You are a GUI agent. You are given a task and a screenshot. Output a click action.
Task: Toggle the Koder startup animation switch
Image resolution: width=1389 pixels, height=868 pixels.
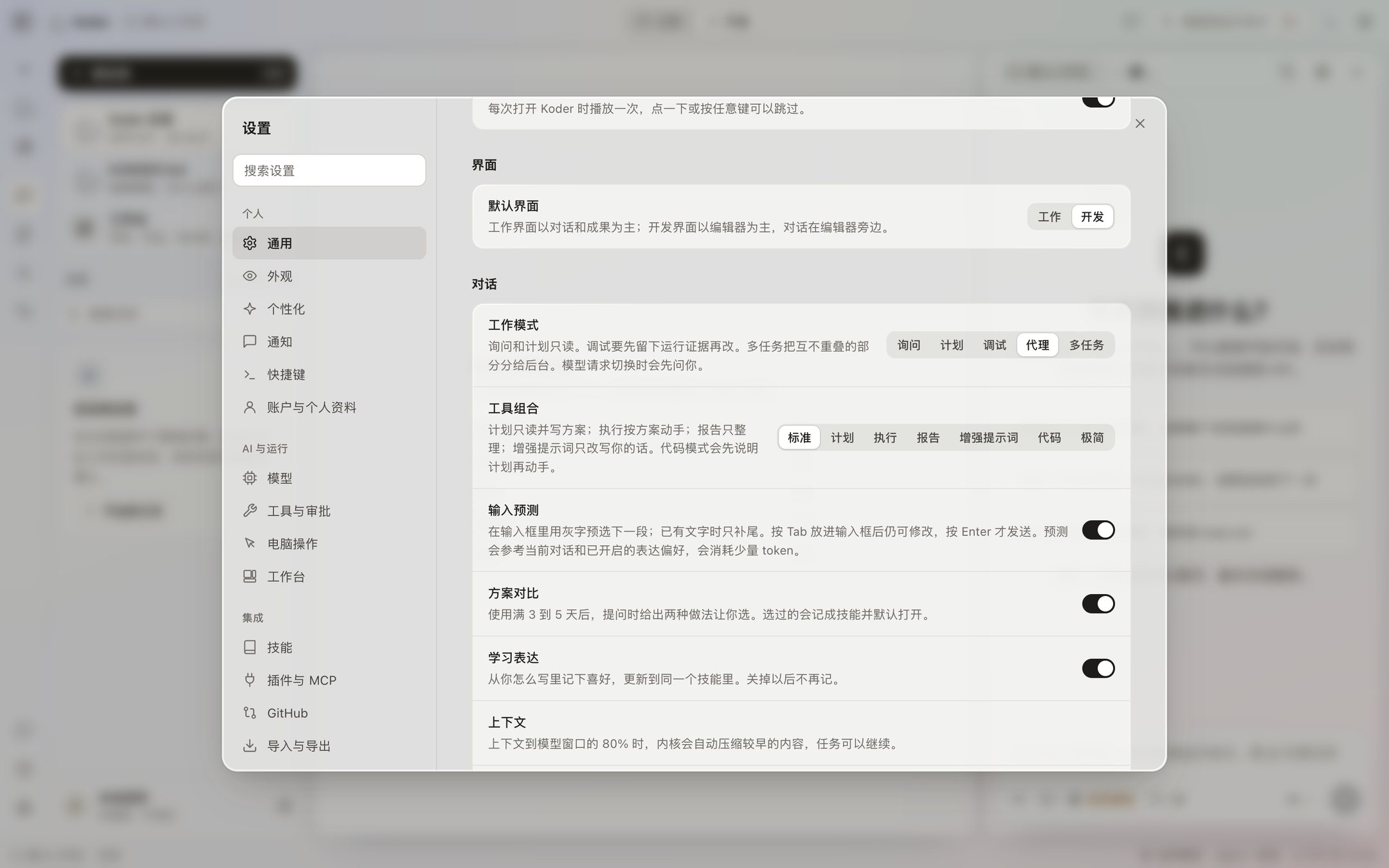(1098, 102)
